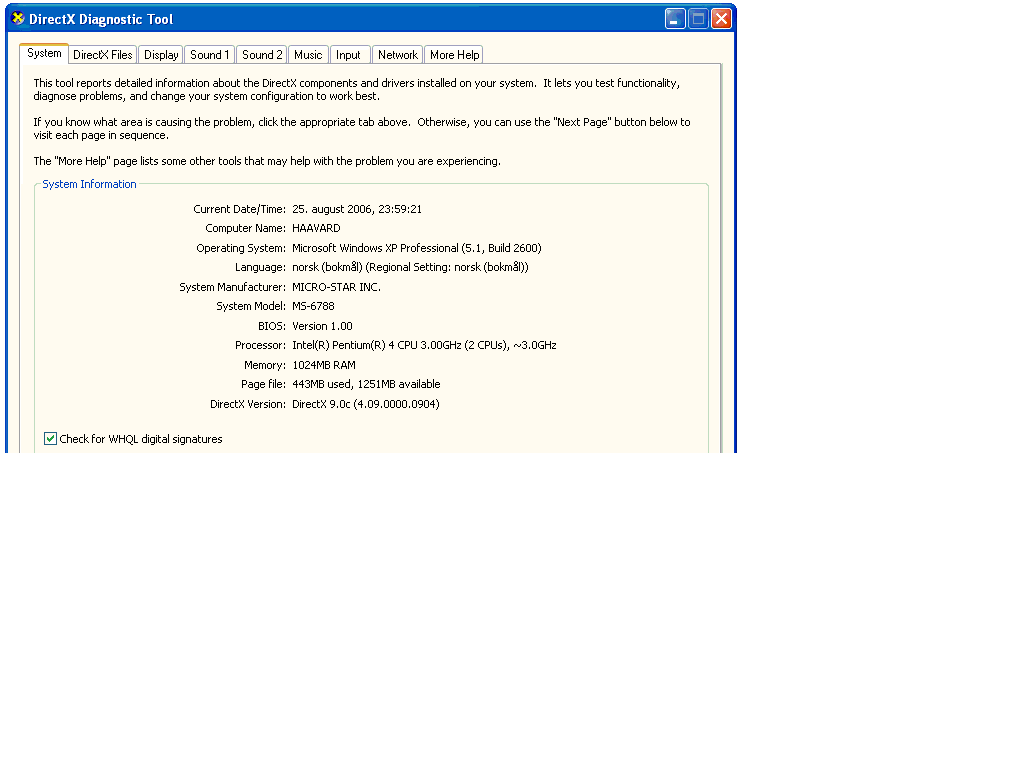
Task: Open the Music tab
Action: [x=308, y=55]
